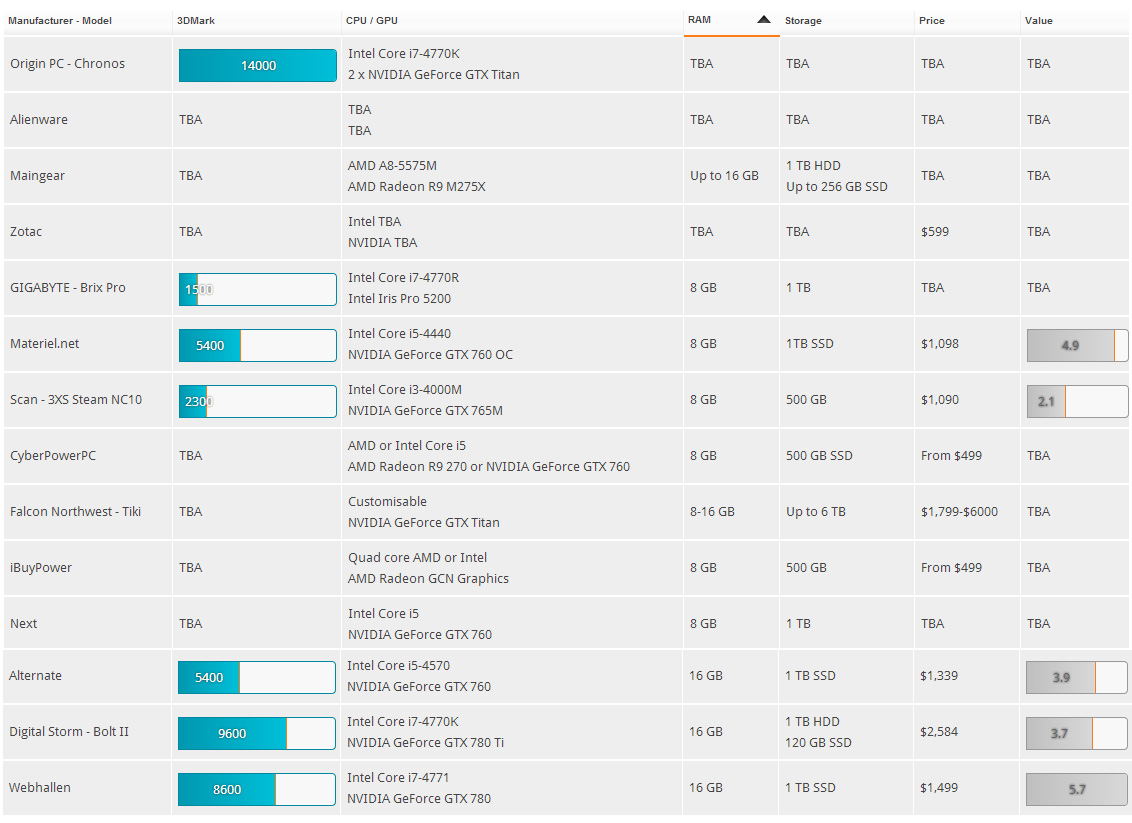Click the 4.9 value bar for Materiel.net
1132x823 pixels.
point(1077,346)
